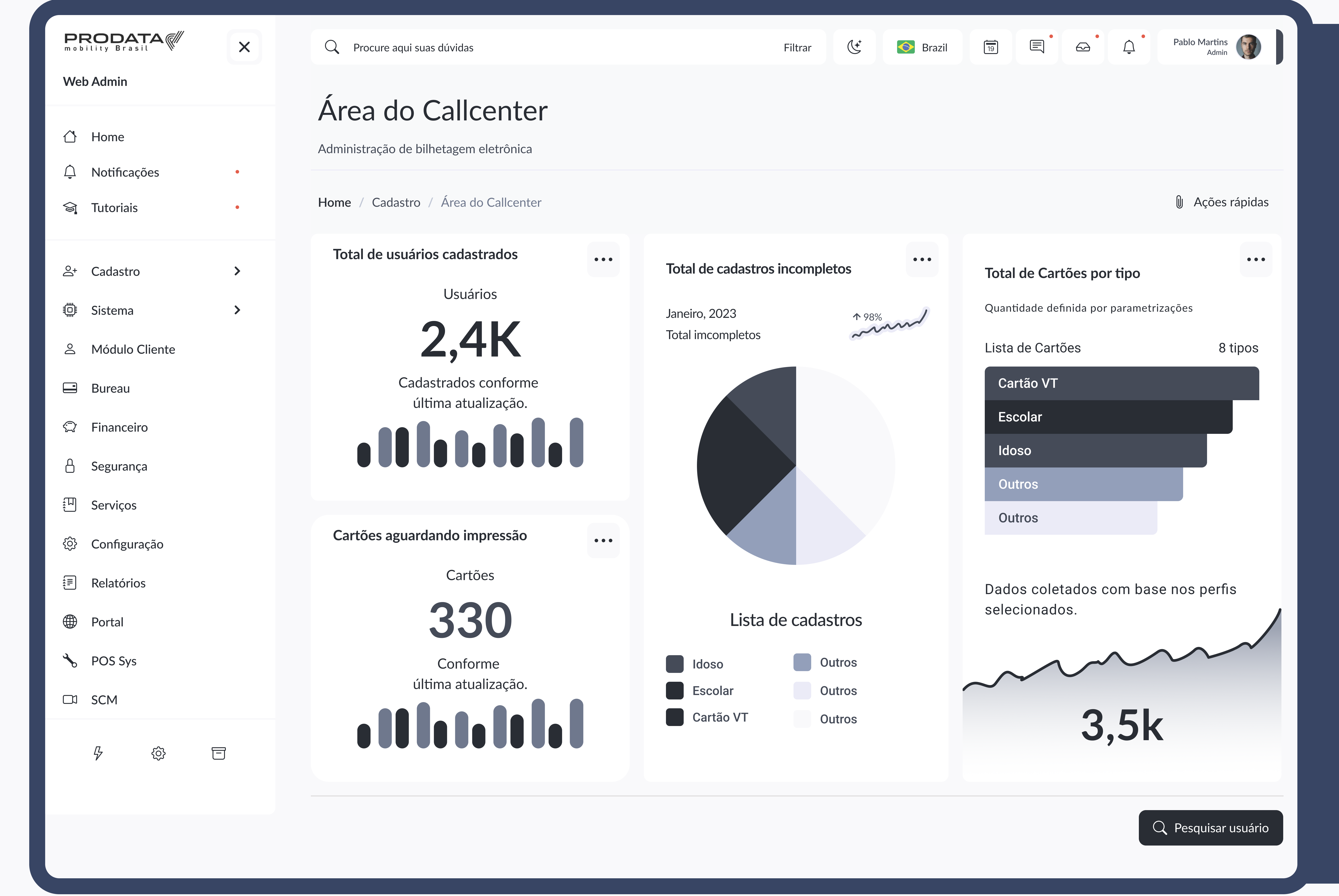The image size is (1339, 896).
Task: Open the gear icon in sidebar footer
Action: tap(158, 753)
